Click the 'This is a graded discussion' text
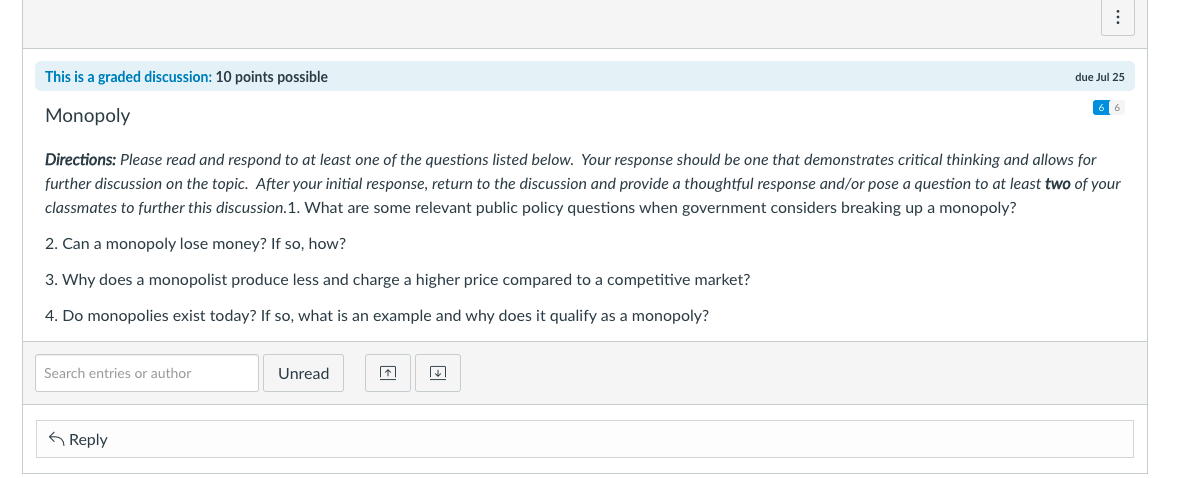The width and height of the screenshot is (1191, 478). coord(127,77)
